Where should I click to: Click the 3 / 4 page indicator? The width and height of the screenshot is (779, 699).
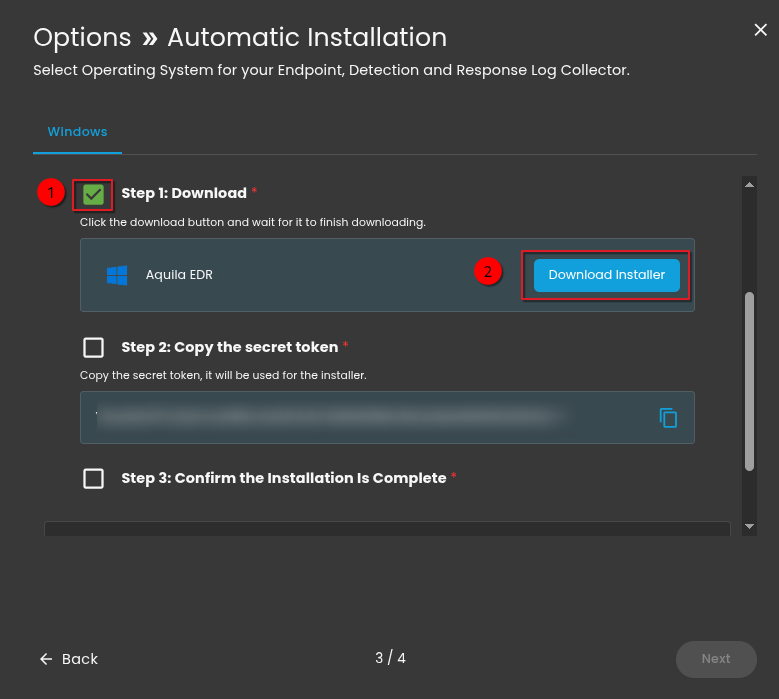click(390, 658)
